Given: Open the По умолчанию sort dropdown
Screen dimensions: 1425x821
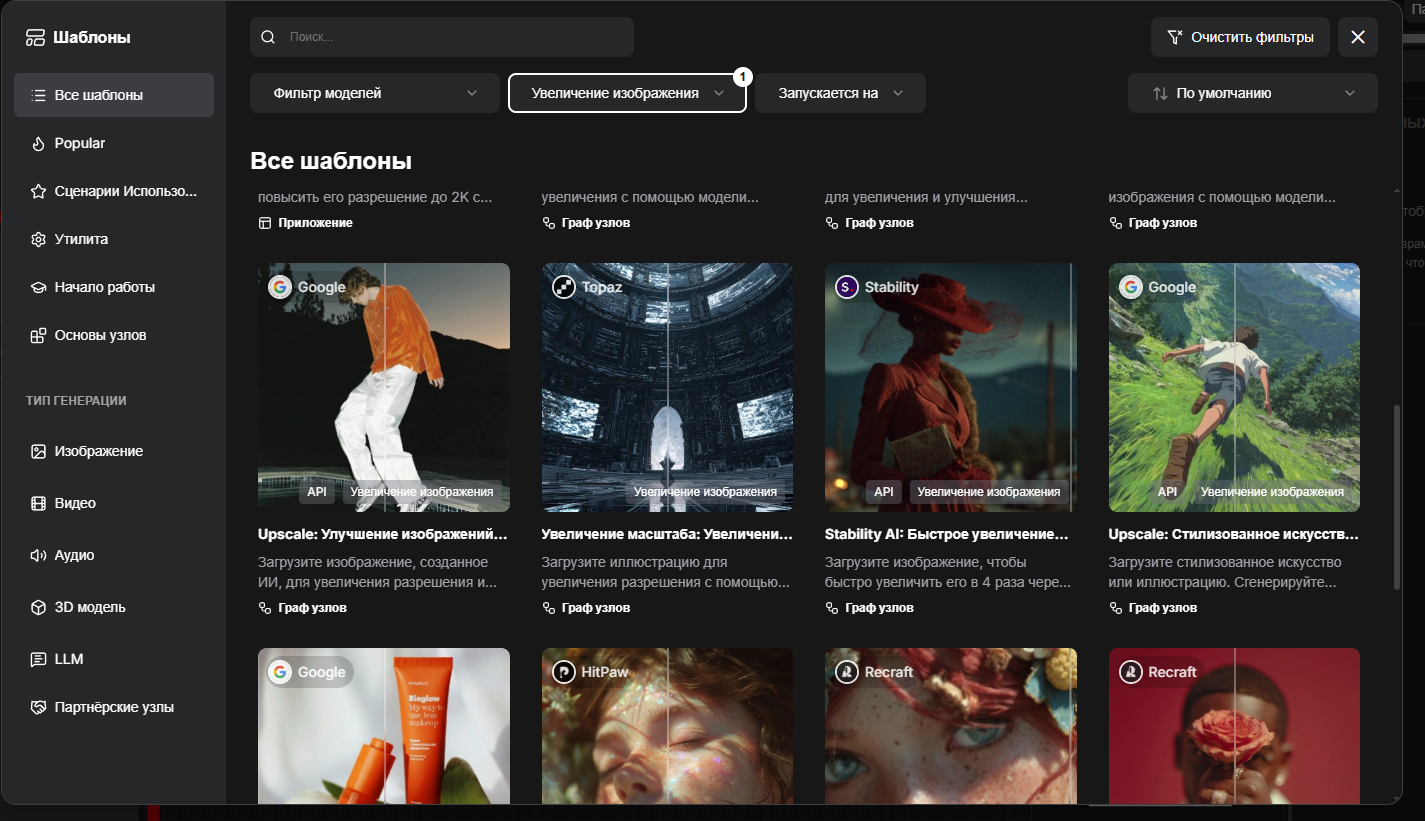Looking at the screenshot, I should (x=1252, y=93).
